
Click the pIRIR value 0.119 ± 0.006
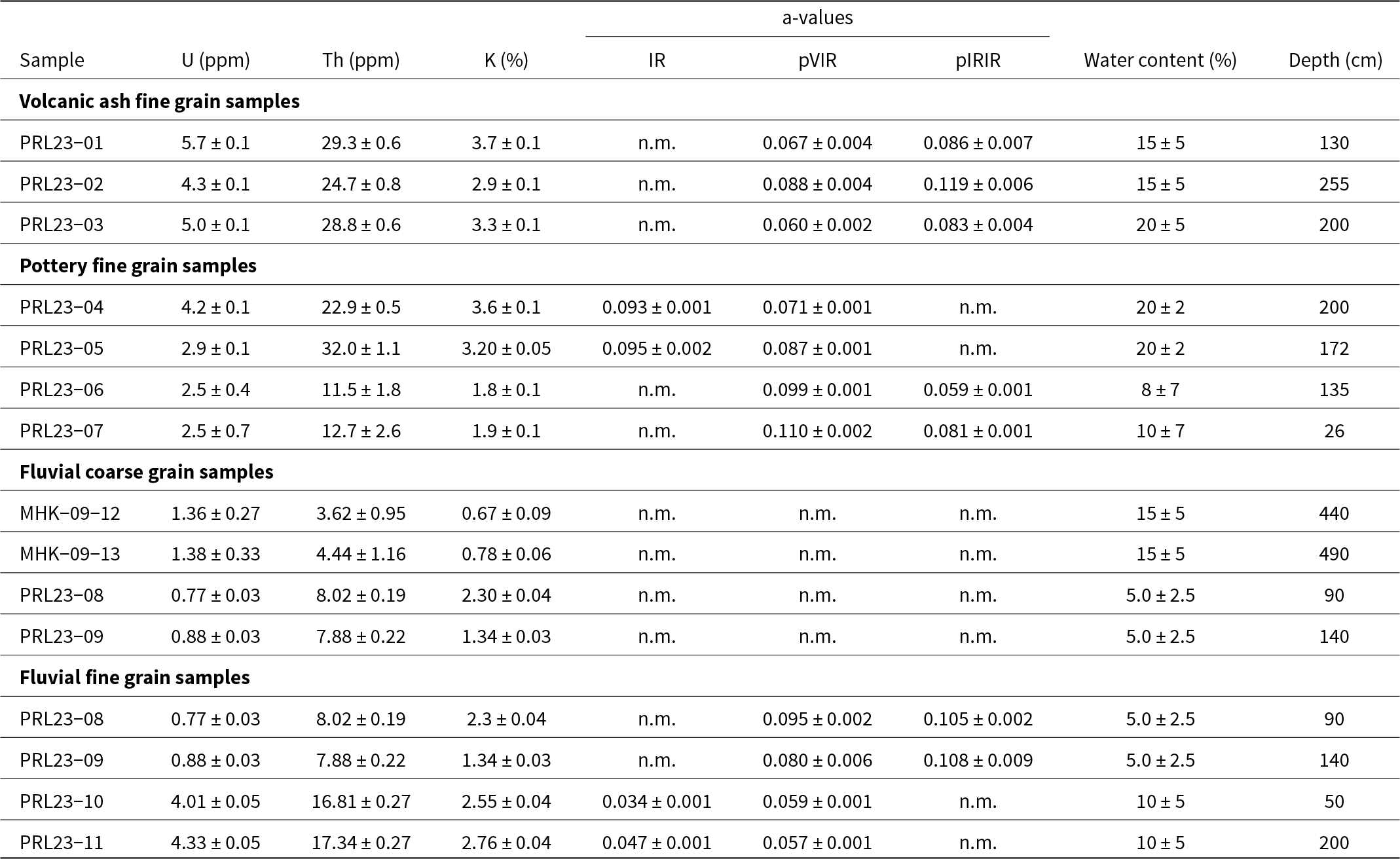tap(978, 184)
